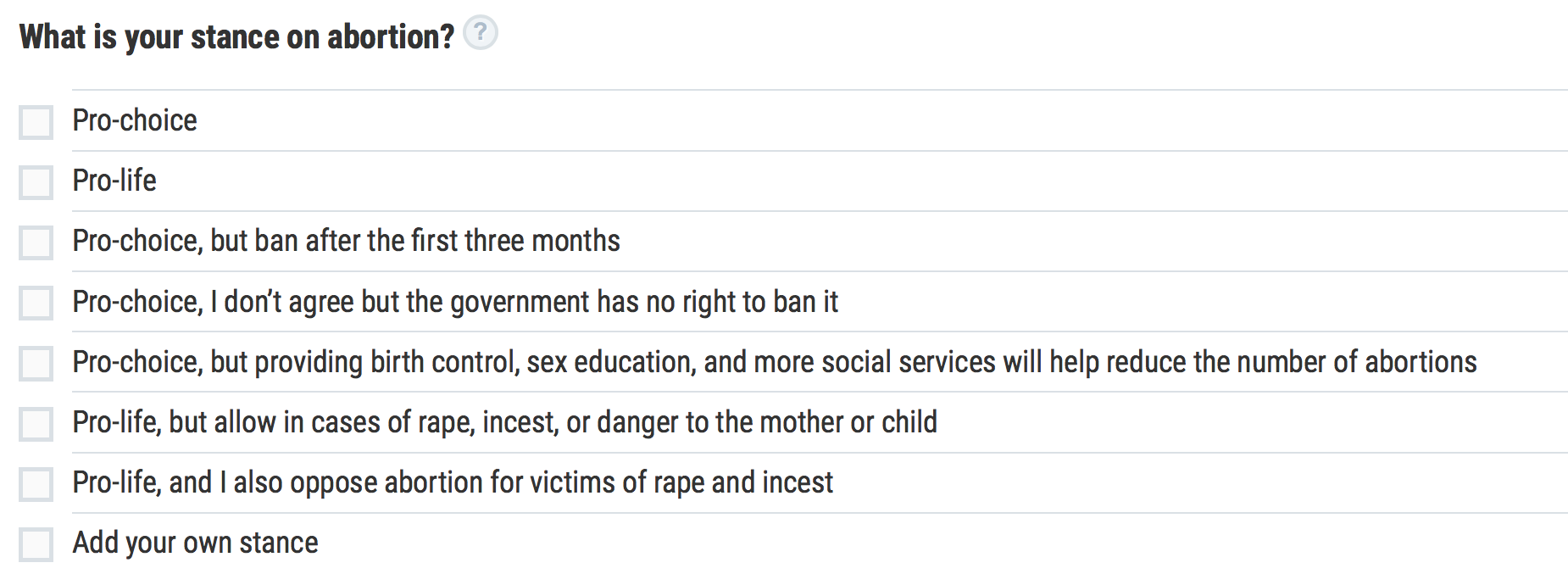Check the government has no right checkbox
This screenshot has height=585, width=1568.
(36, 303)
